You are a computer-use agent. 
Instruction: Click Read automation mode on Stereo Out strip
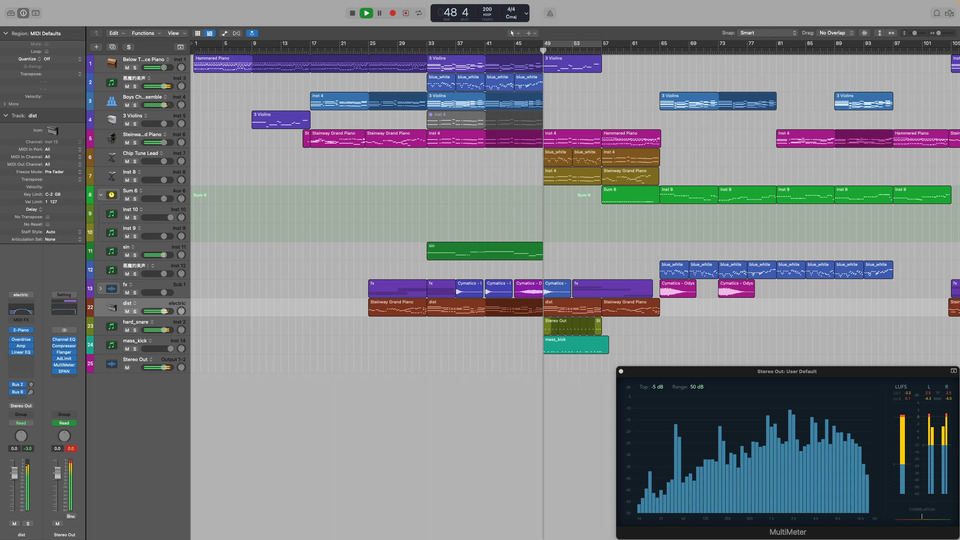64,423
